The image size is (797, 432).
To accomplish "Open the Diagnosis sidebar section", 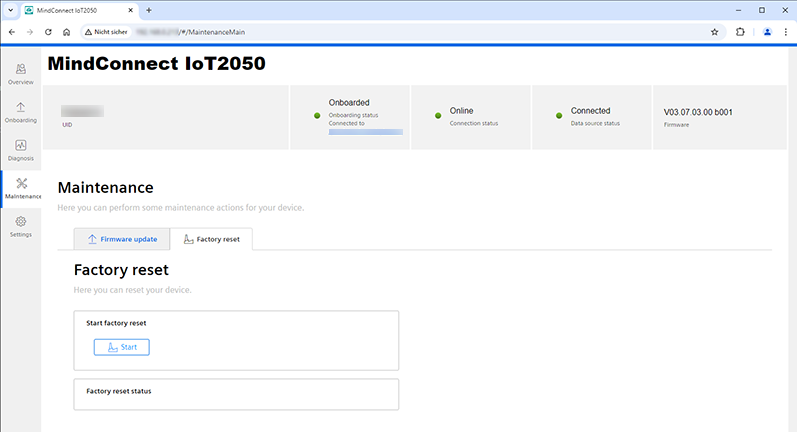I will pos(21,150).
